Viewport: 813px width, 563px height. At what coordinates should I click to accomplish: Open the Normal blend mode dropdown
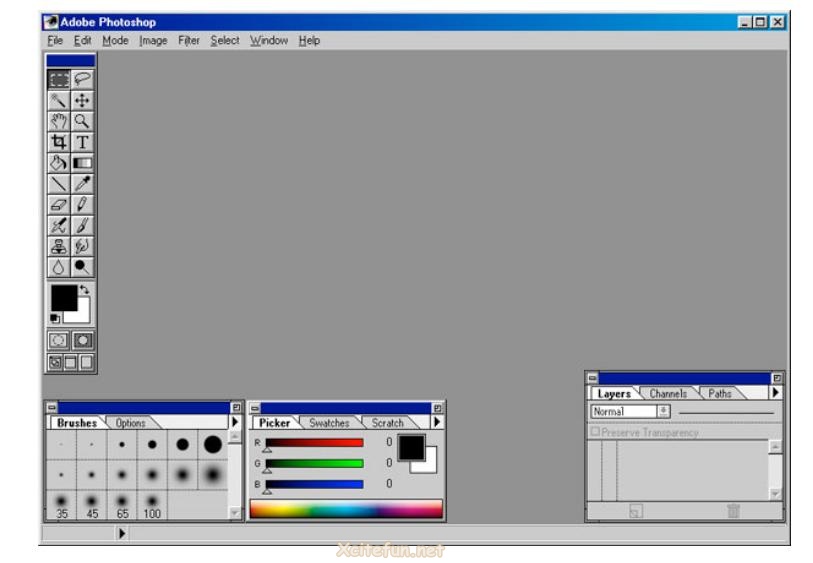663,411
